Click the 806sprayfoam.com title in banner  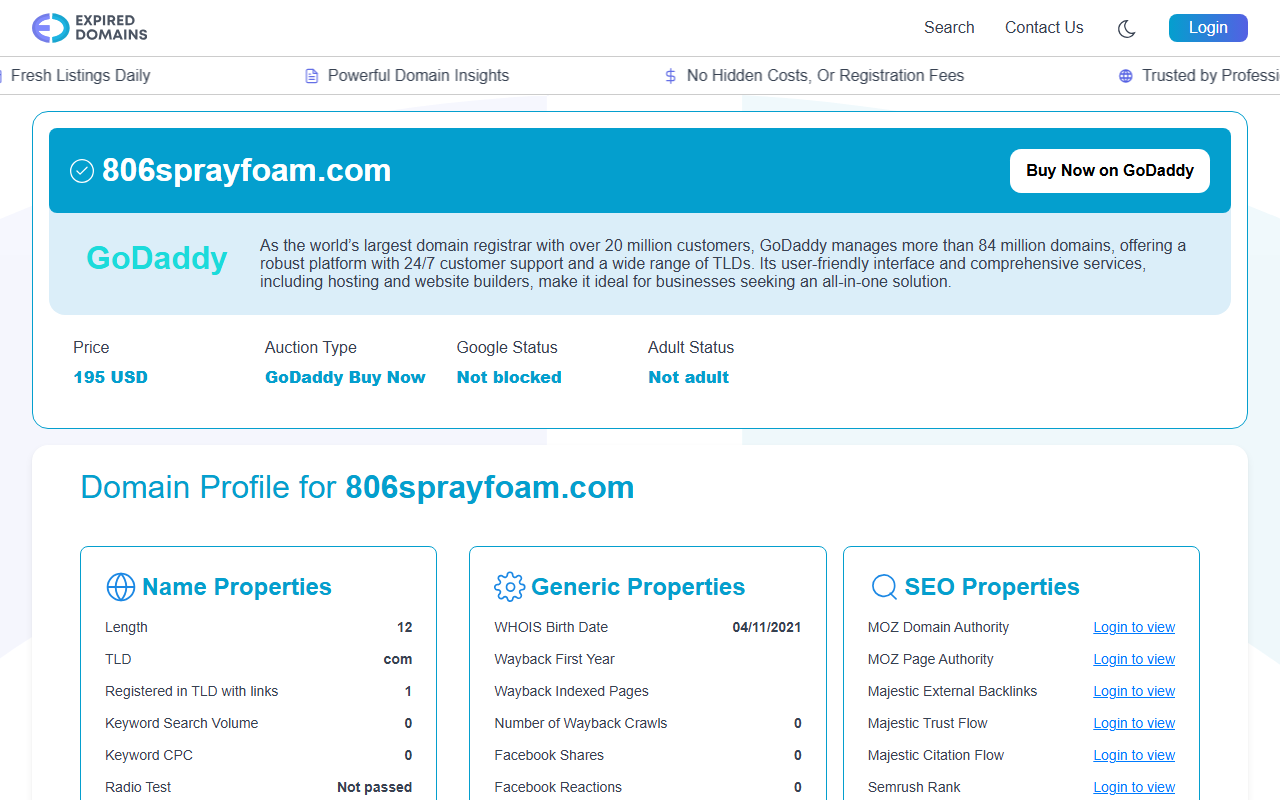246,171
